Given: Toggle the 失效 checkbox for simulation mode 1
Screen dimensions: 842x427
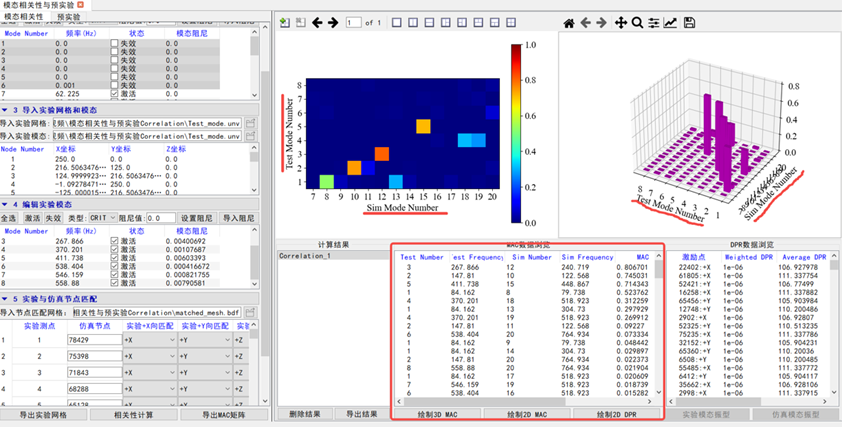Looking at the screenshot, I should [x=114, y=42].
